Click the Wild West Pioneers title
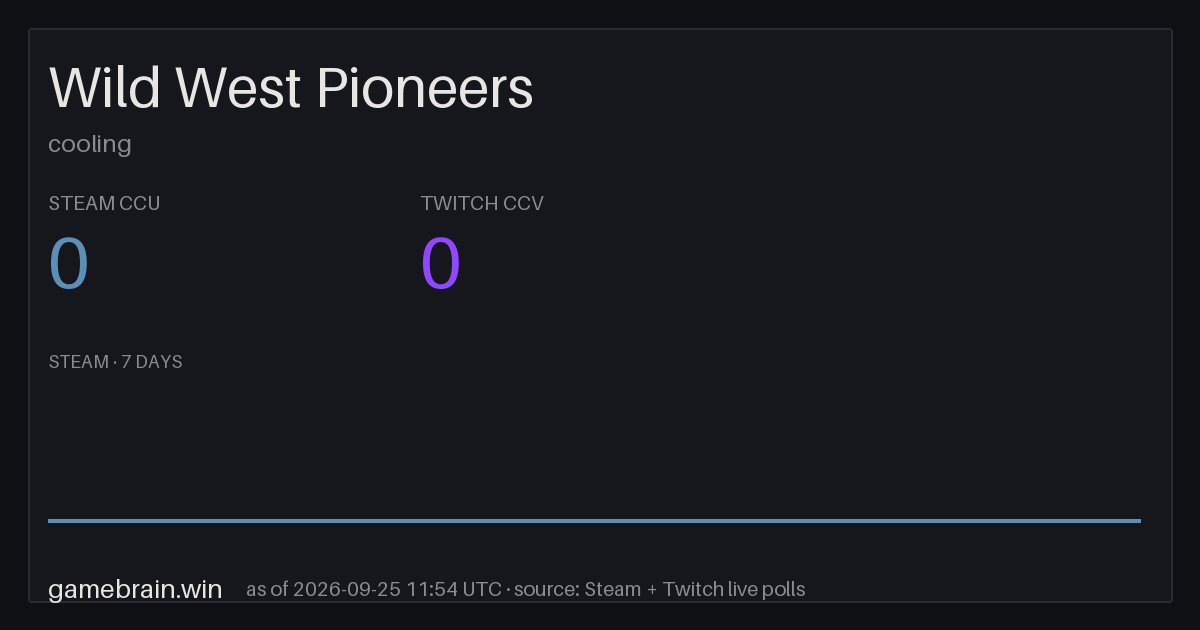 pyautogui.click(x=291, y=88)
